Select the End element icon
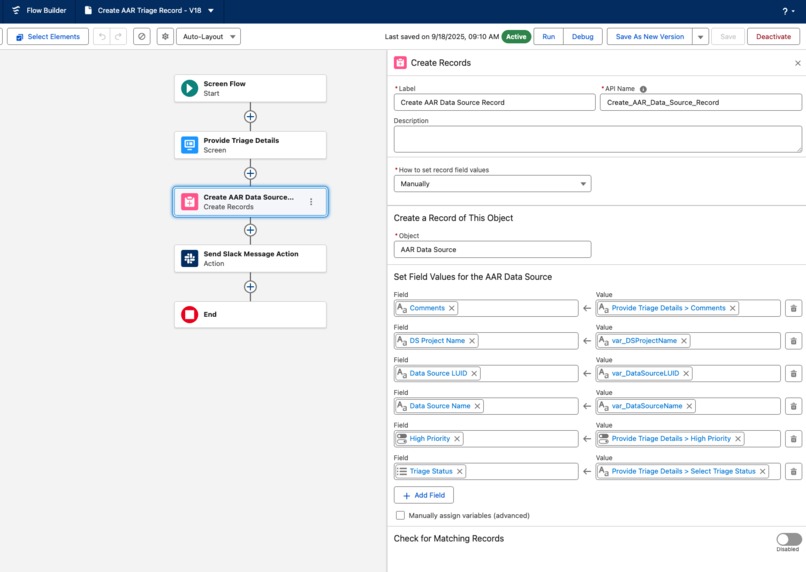 click(x=190, y=315)
